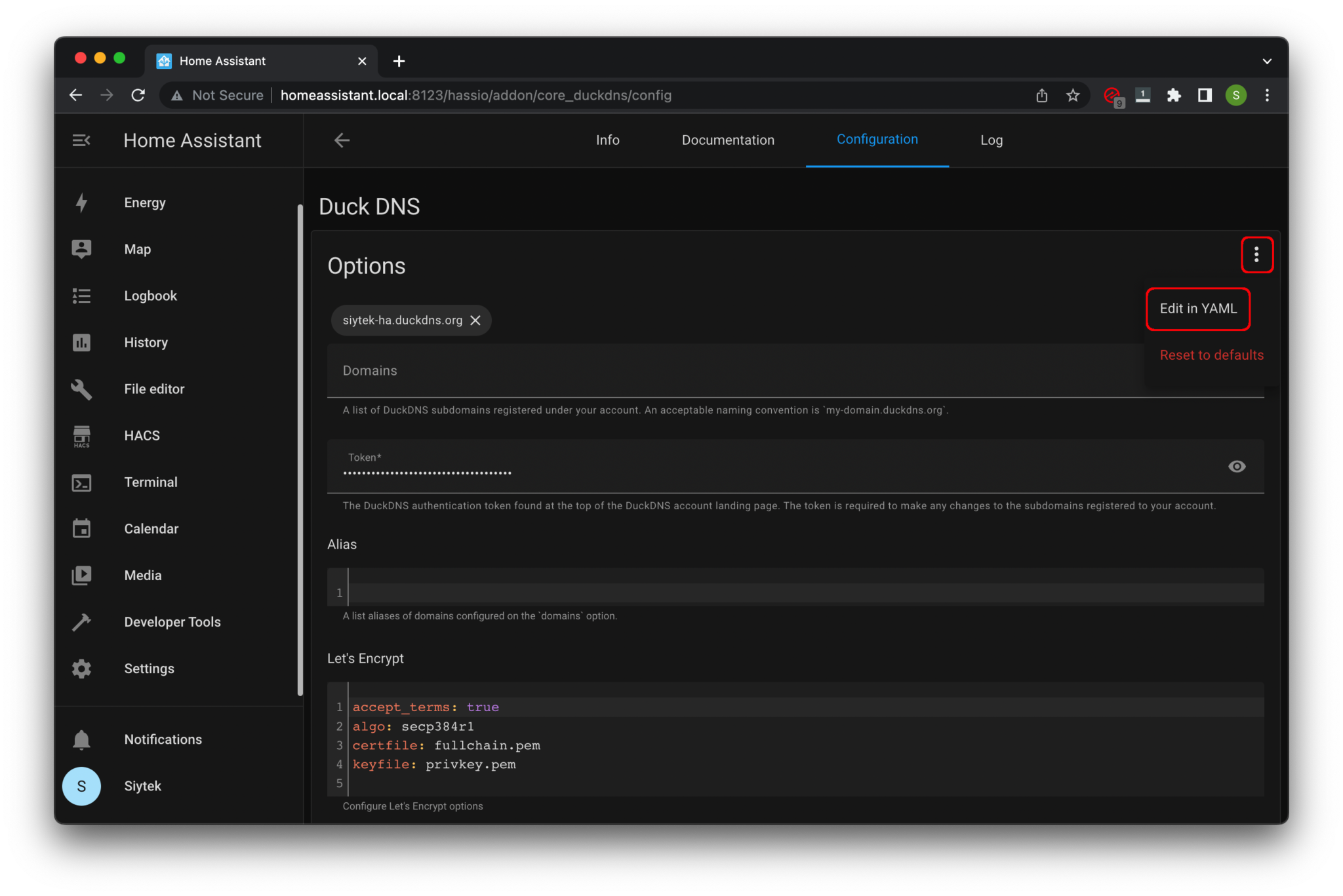This screenshot has width=1343, height=896.
Task: Switch to the Documentation tab
Action: [x=727, y=140]
